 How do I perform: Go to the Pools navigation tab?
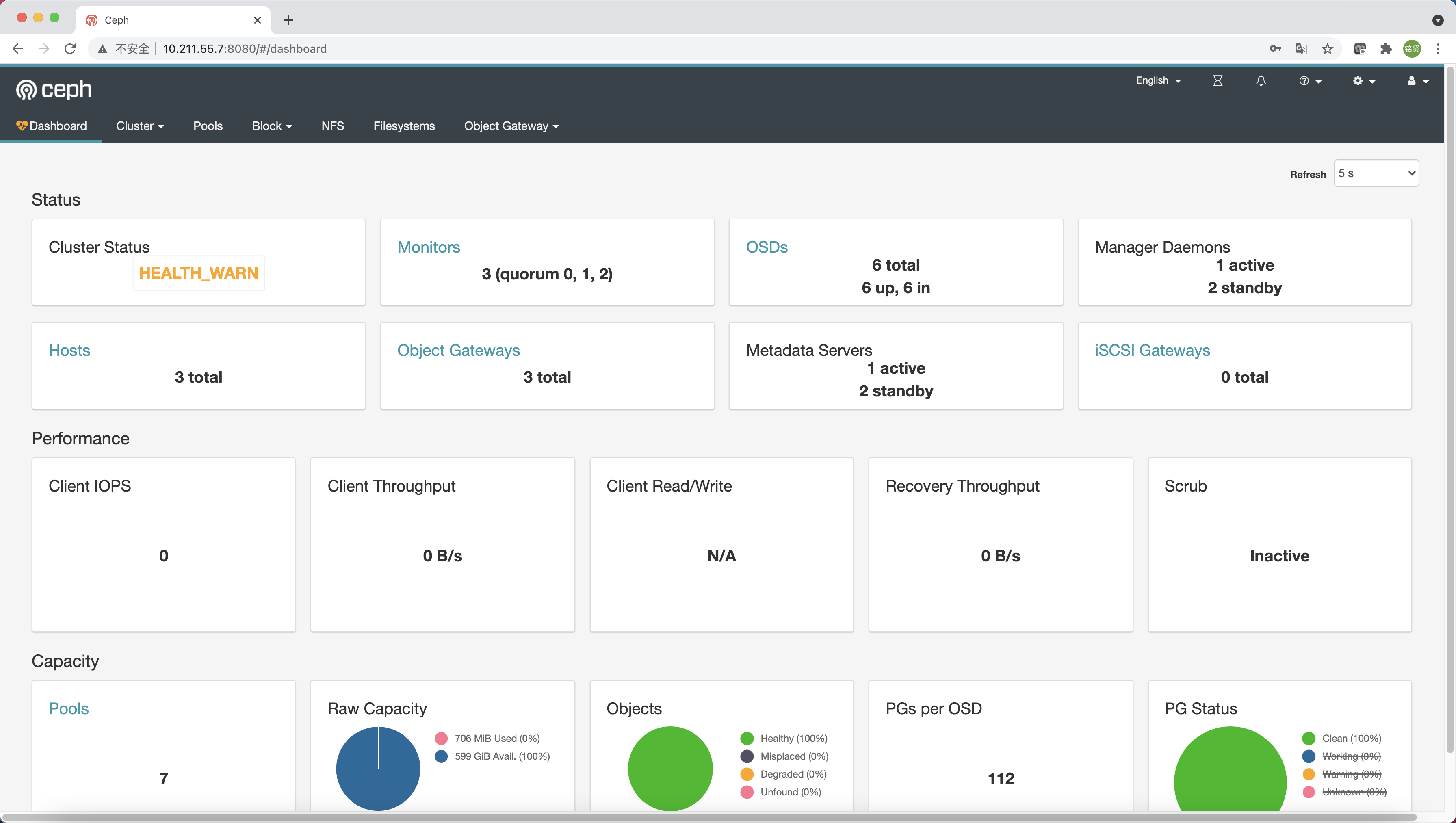(208, 126)
